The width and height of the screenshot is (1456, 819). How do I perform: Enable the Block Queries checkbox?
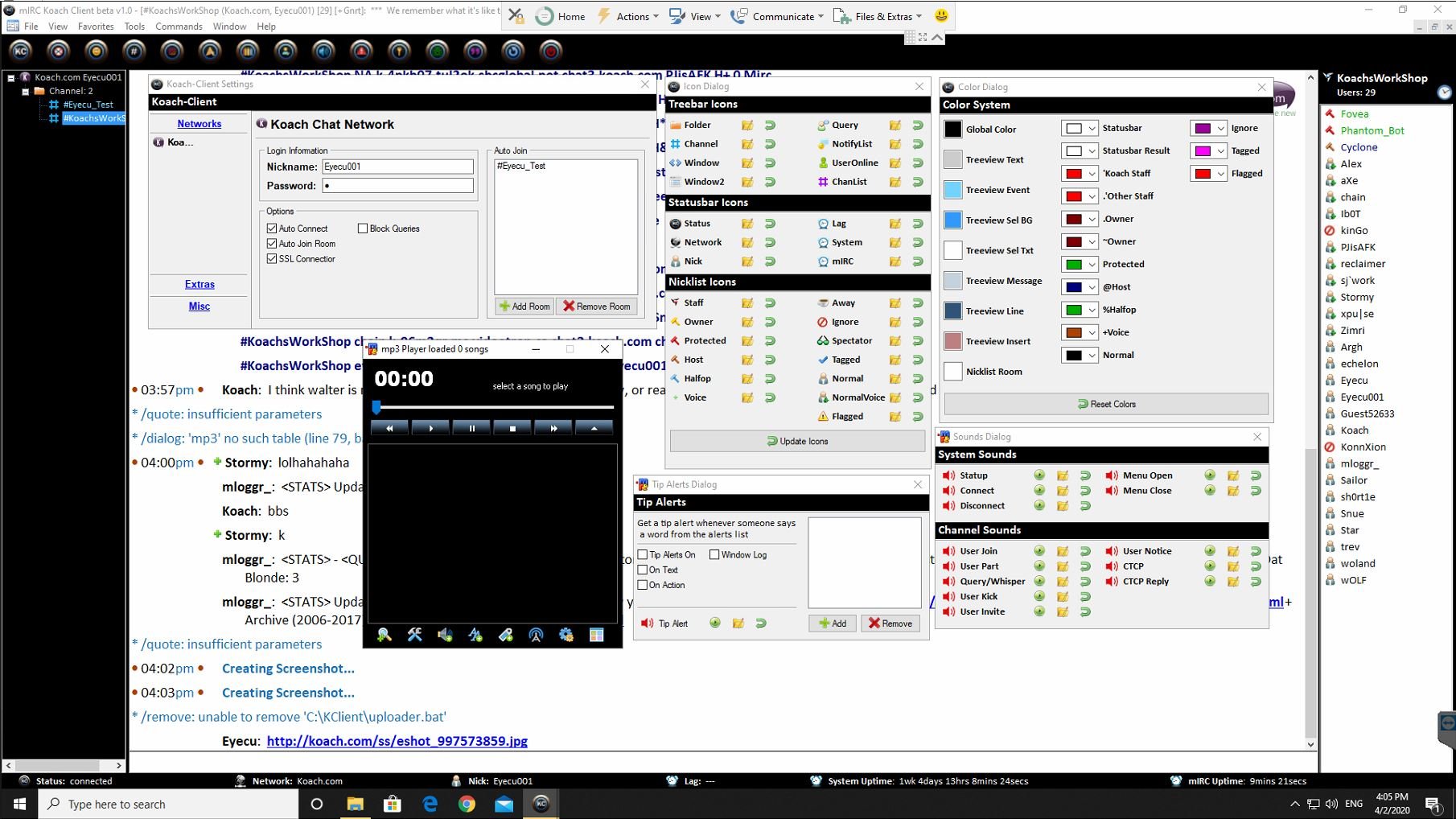[x=363, y=228]
